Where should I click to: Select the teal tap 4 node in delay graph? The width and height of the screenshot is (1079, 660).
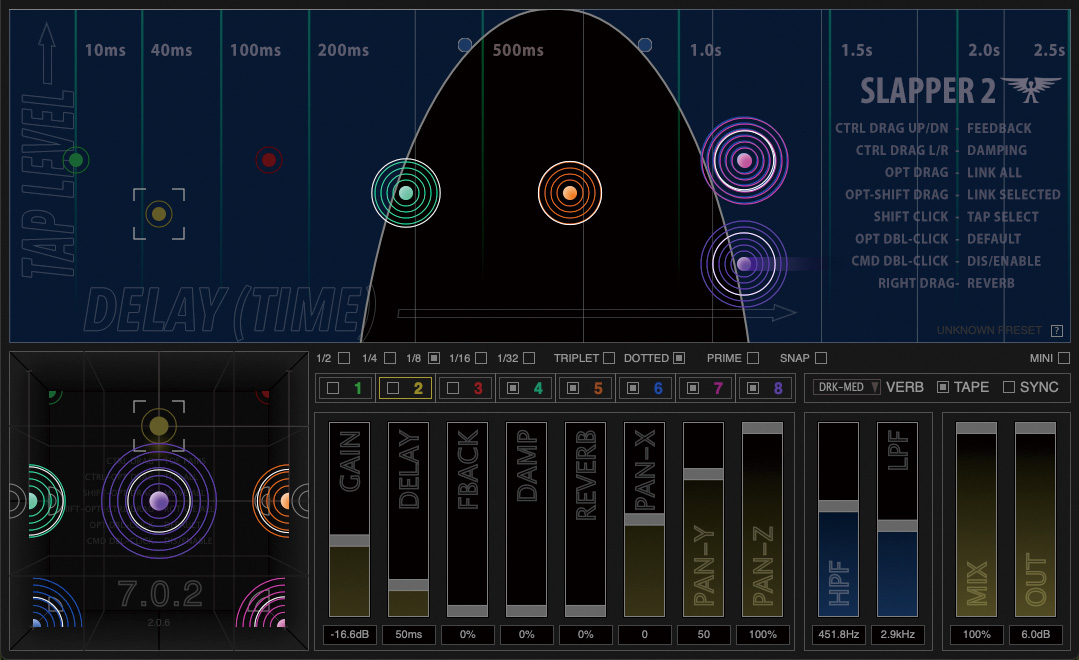(x=406, y=193)
